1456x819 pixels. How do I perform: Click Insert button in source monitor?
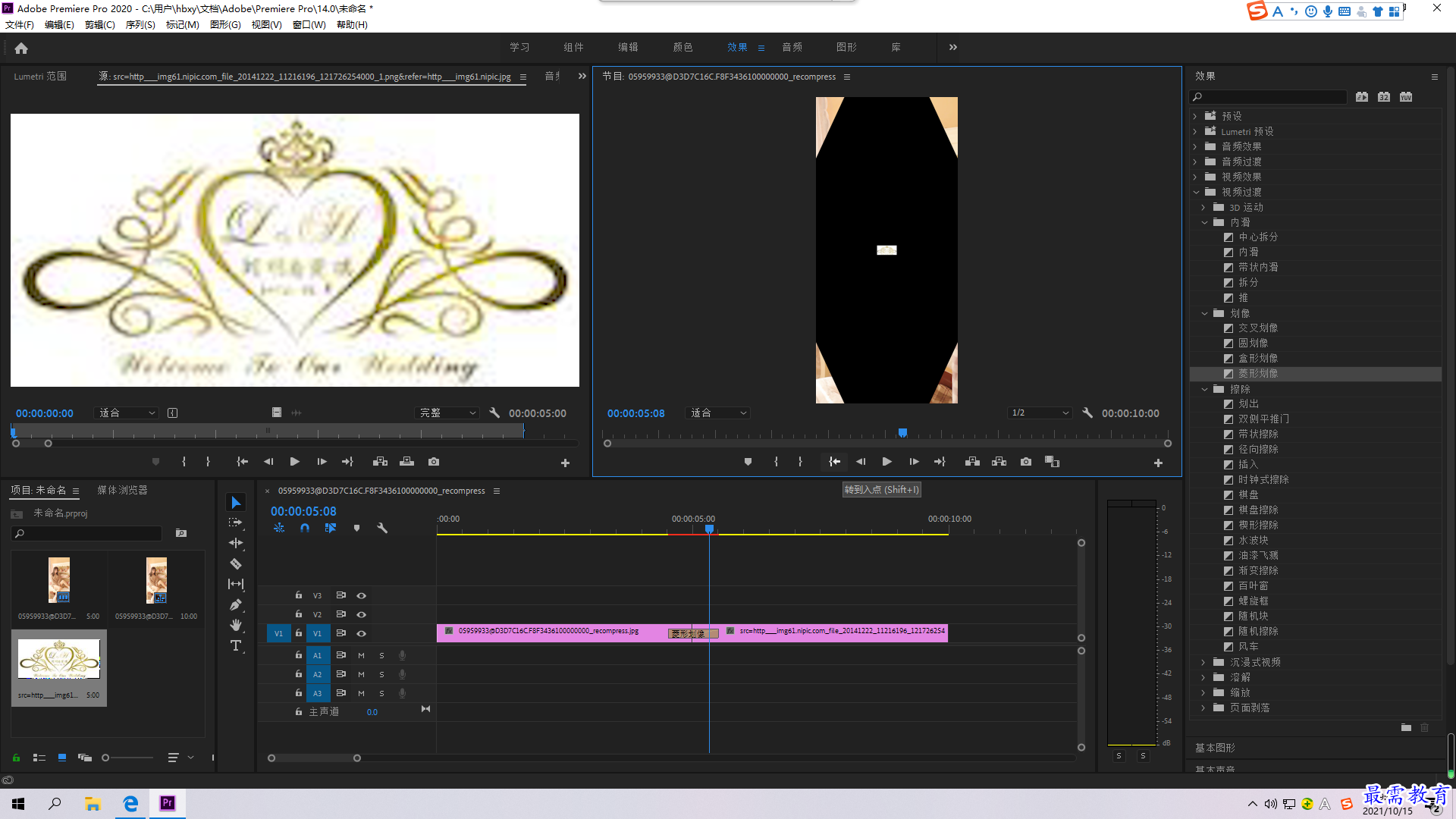tap(380, 462)
